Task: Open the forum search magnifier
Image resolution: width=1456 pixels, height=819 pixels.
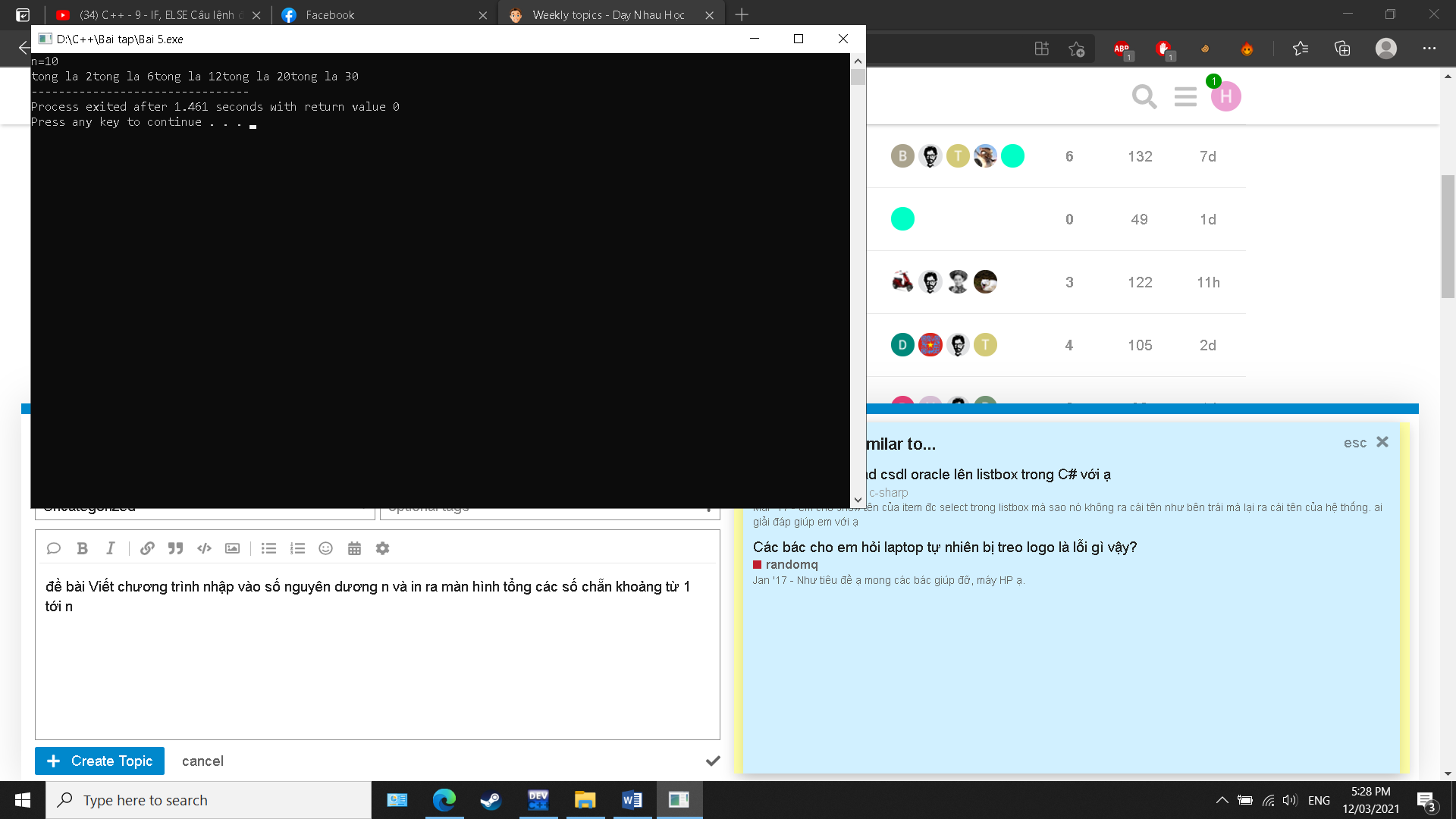Action: click(x=1144, y=96)
